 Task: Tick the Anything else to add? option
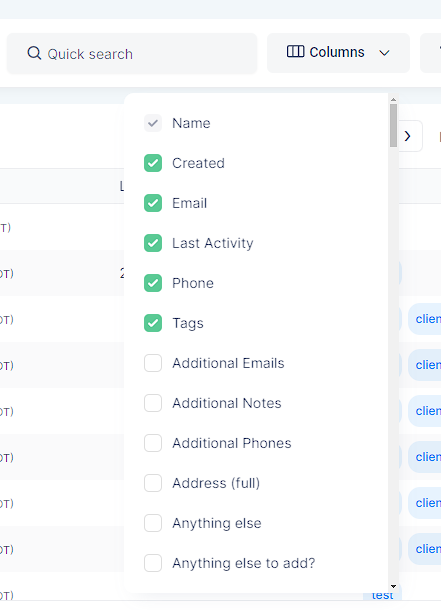pyautogui.click(x=153, y=563)
